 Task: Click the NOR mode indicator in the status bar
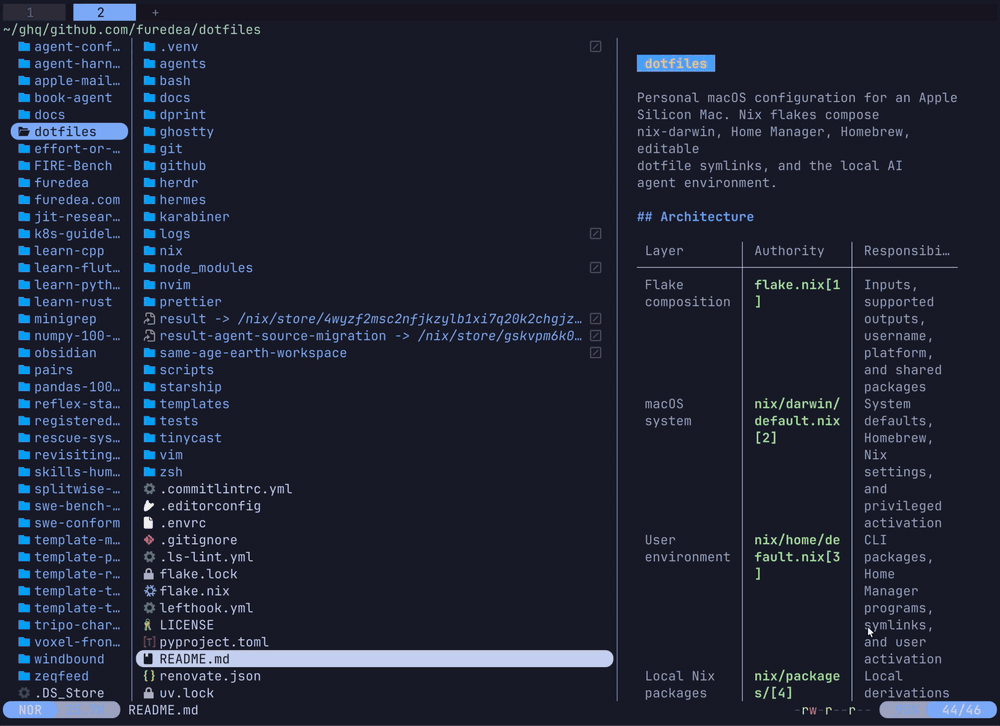(x=30, y=710)
